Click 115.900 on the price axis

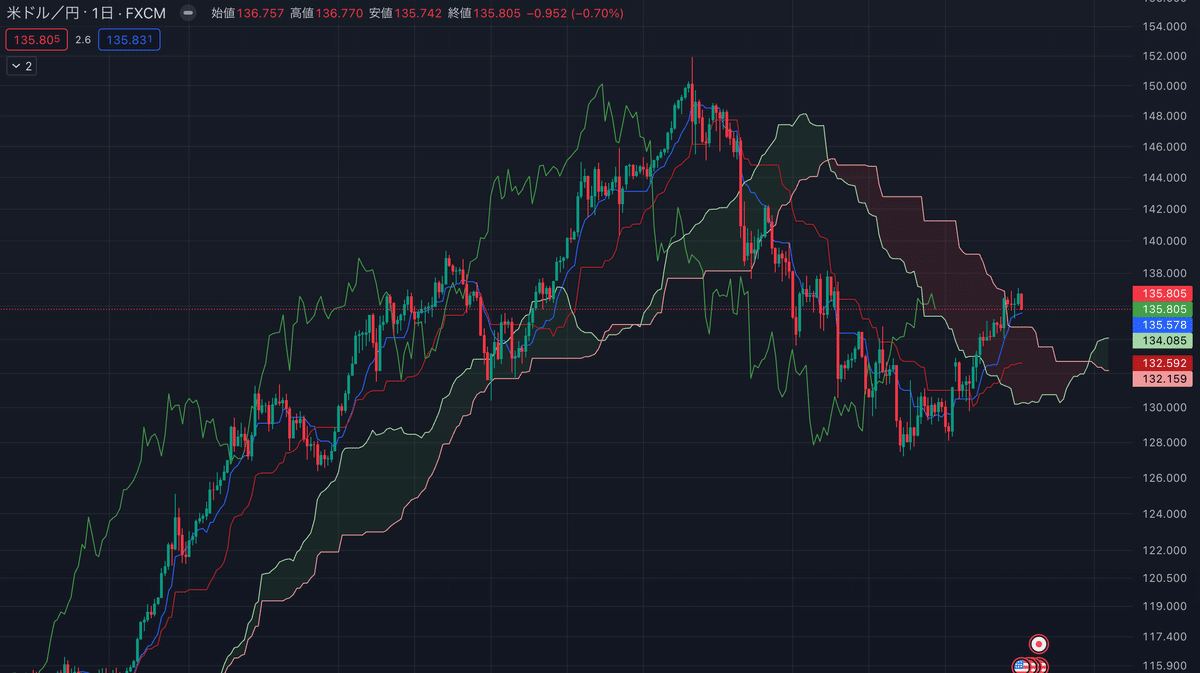1166,666
